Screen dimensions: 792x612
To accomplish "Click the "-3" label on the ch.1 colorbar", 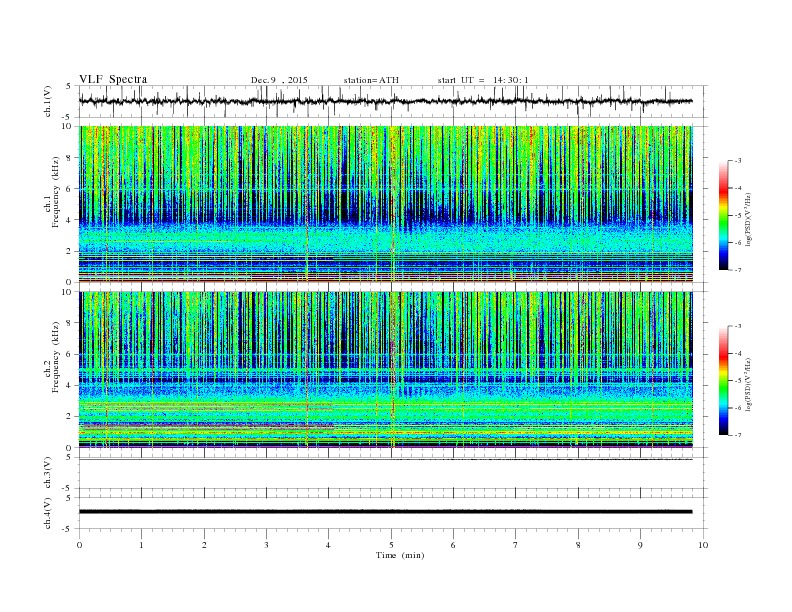I will (x=737, y=161).
